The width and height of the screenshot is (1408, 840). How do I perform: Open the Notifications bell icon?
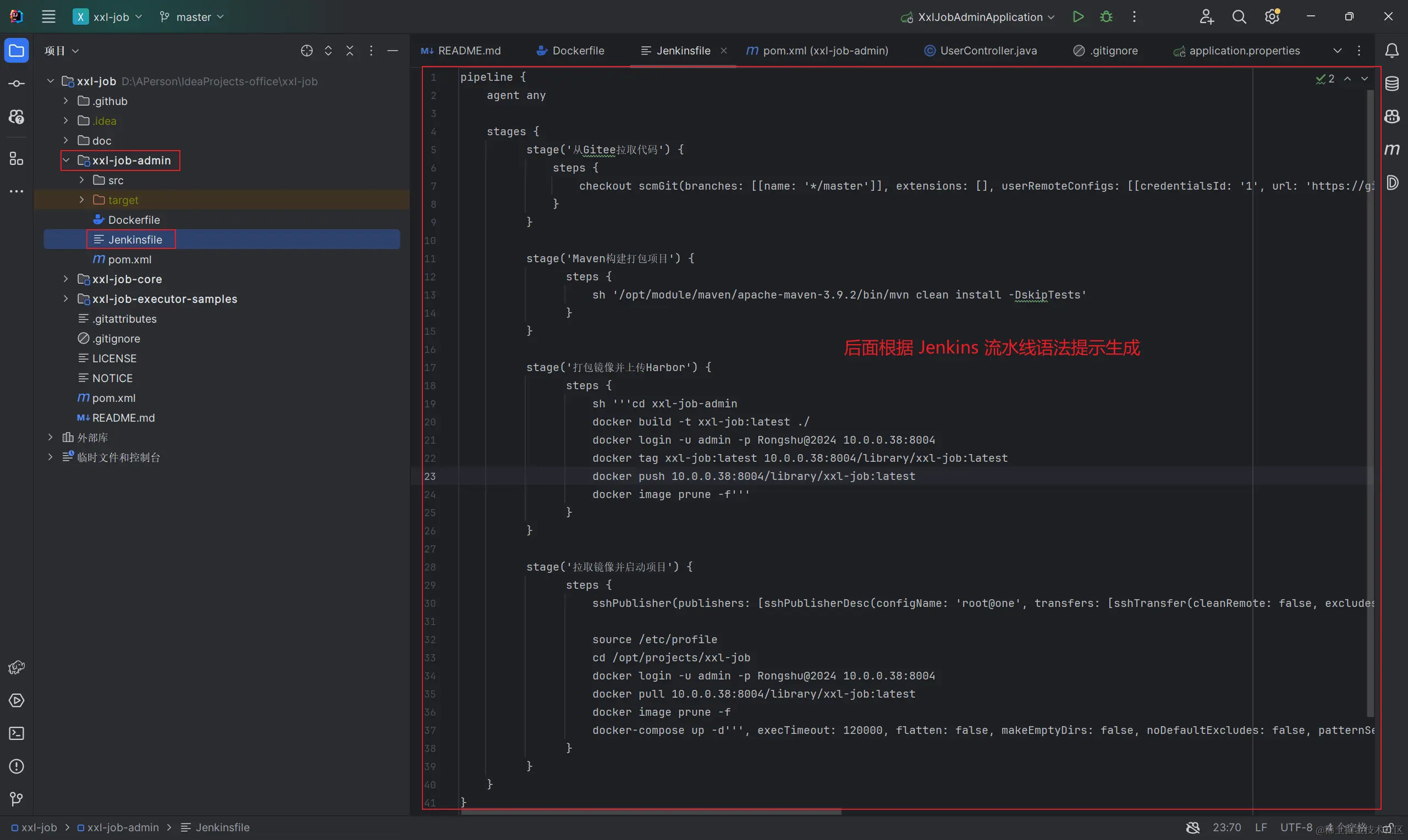pos(1391,51)
